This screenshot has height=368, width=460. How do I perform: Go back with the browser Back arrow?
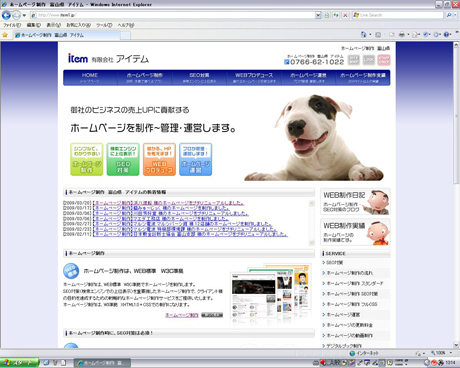coord(6,15)
